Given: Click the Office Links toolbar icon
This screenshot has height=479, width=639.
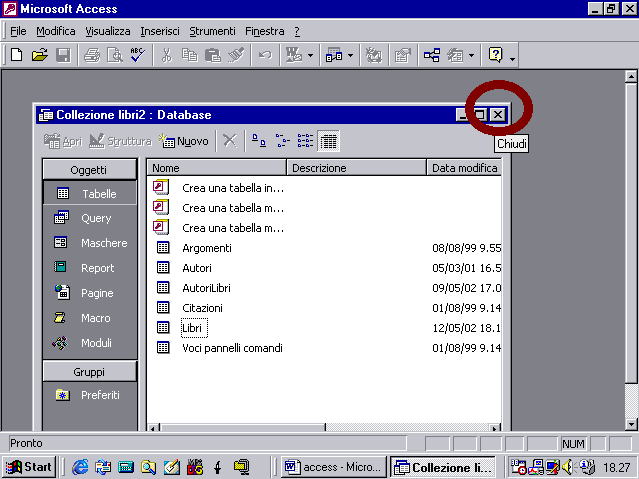Looking at the screenshot, I should pos(294,55).
